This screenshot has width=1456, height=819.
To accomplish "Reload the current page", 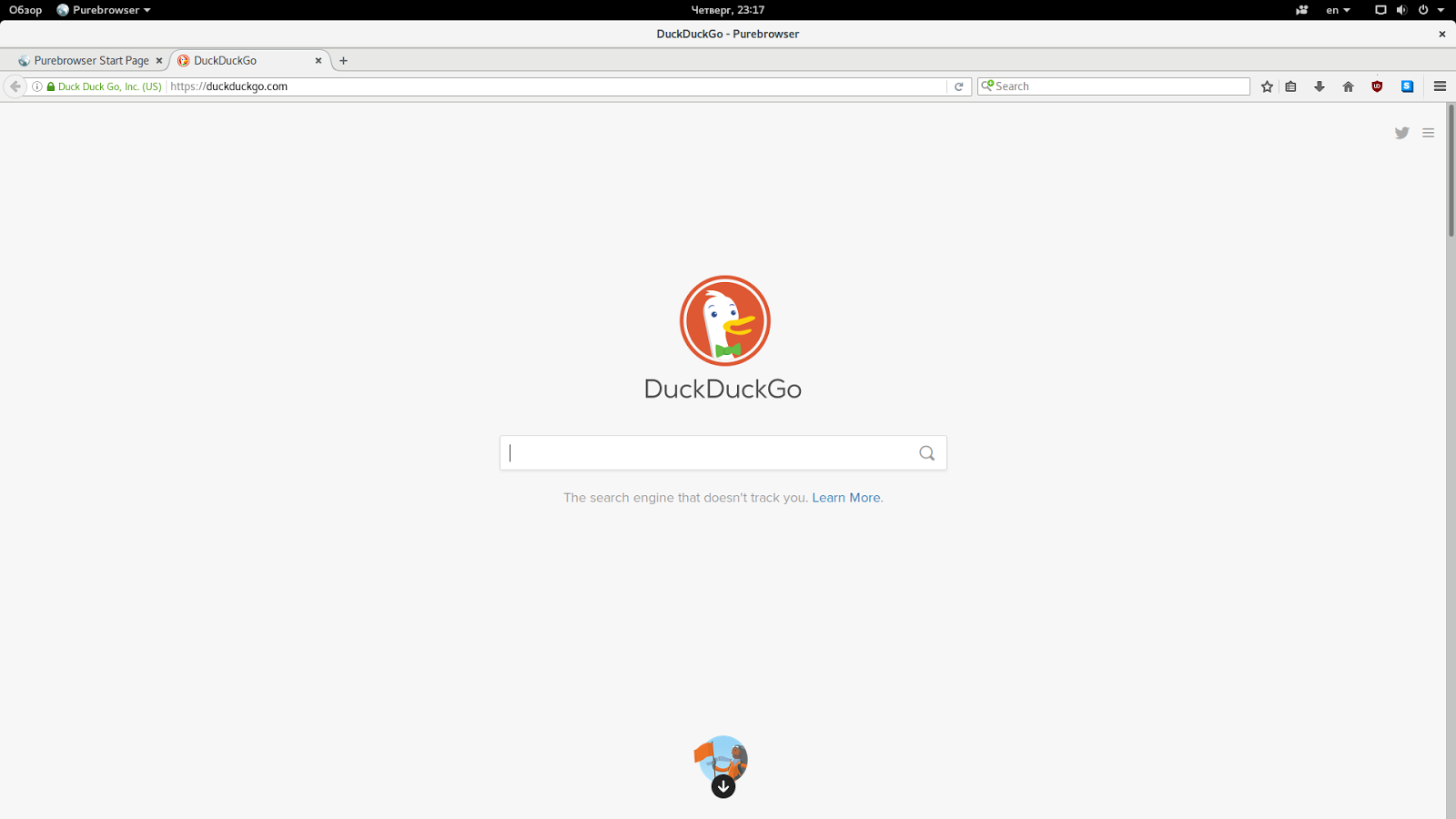I will [958, 86].
